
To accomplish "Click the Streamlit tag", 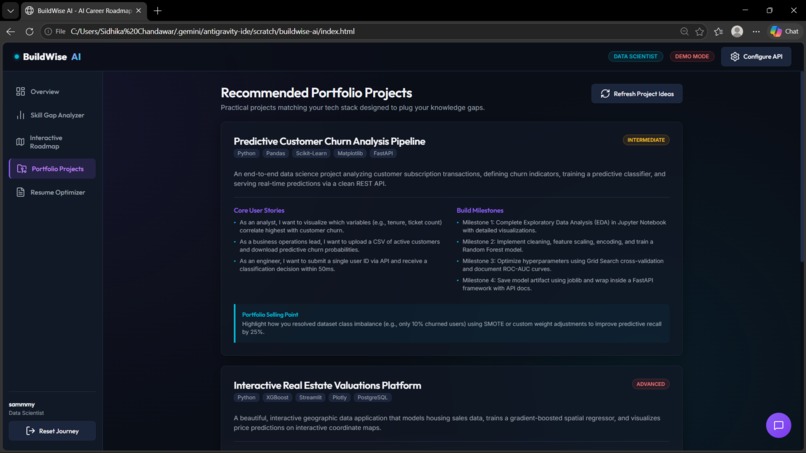I will [x=310, y=397].
